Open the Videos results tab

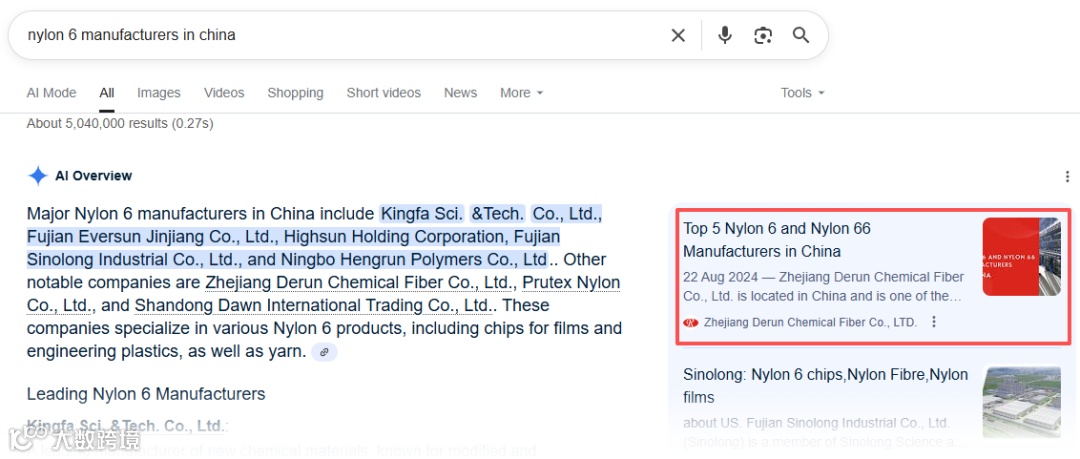(x=224, y=93)
